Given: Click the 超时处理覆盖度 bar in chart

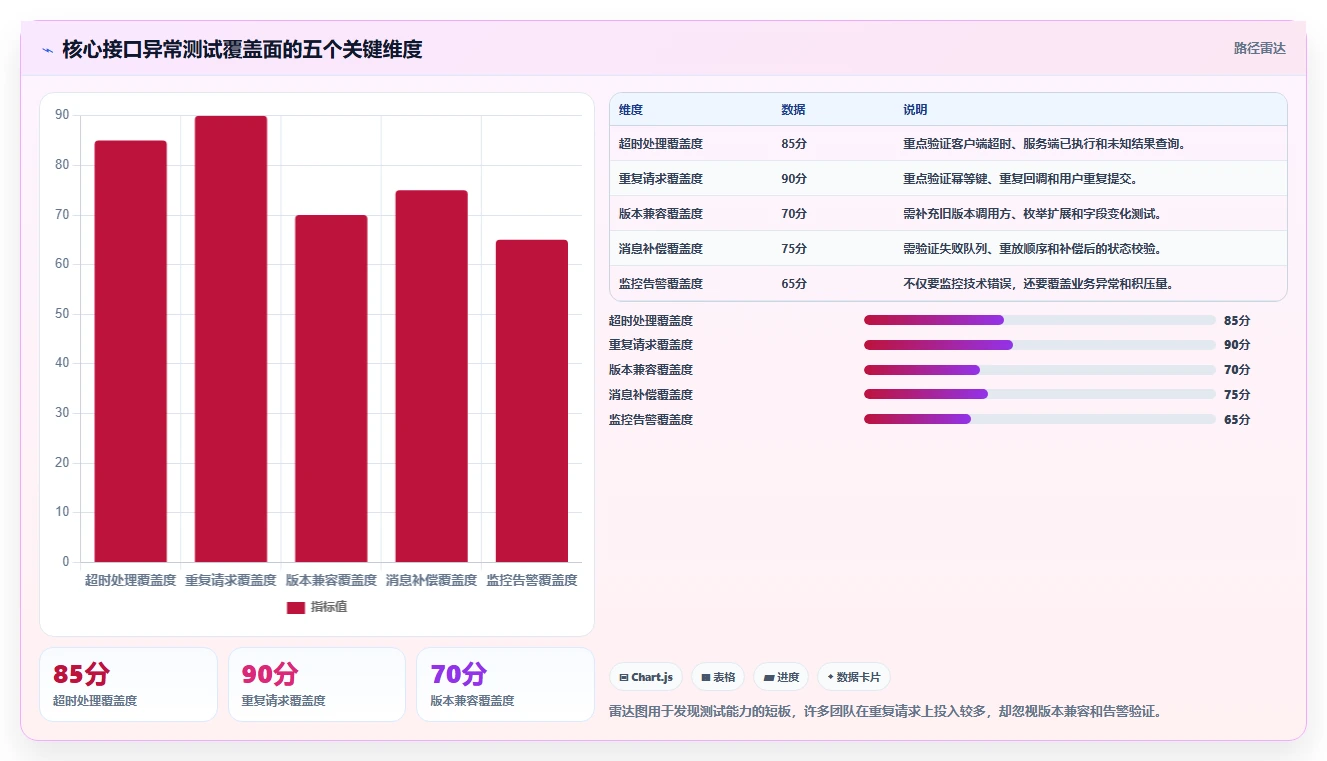Looking at the screenshot, I should pos(131,351).
